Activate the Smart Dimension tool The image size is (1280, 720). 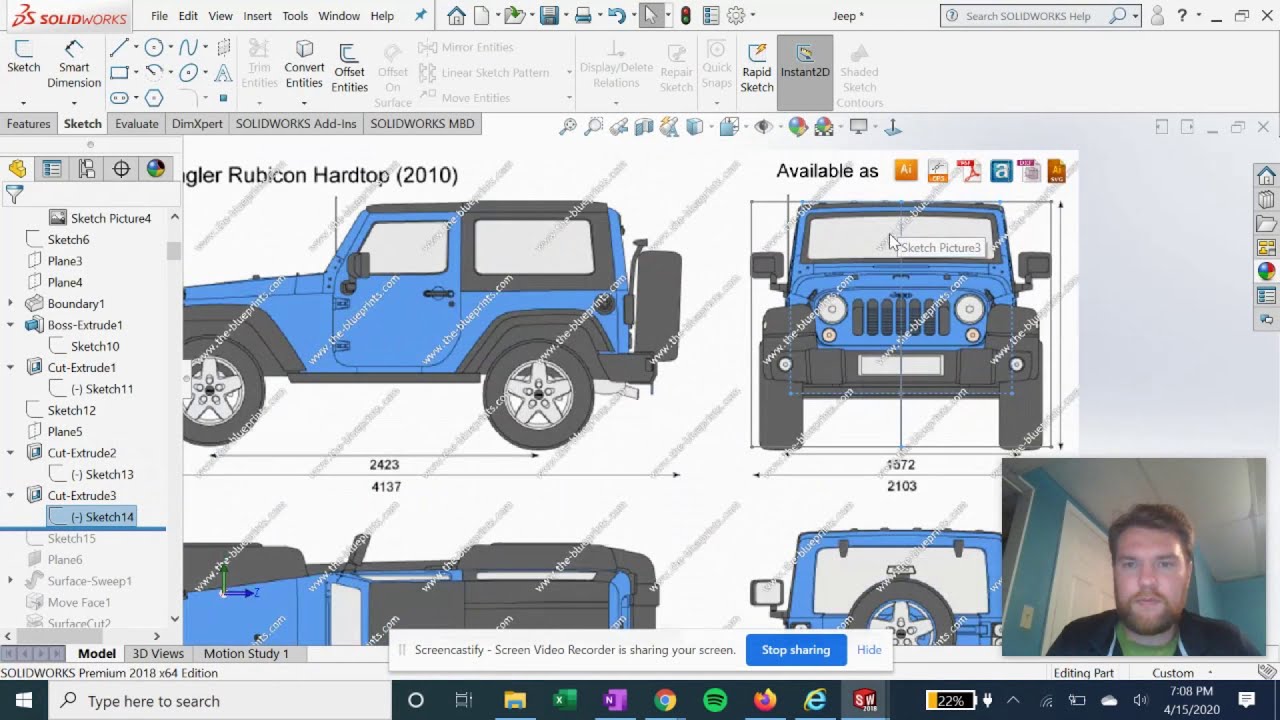tap(73, 65)
